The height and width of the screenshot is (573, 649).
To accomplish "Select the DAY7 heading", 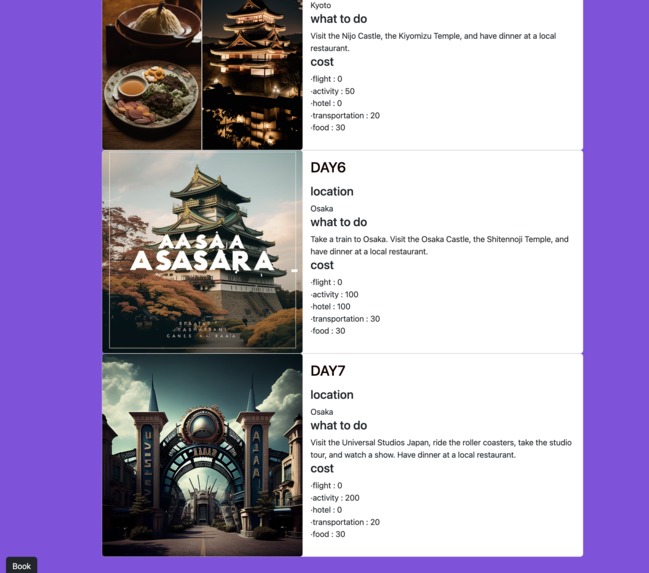I will [327, 371].
